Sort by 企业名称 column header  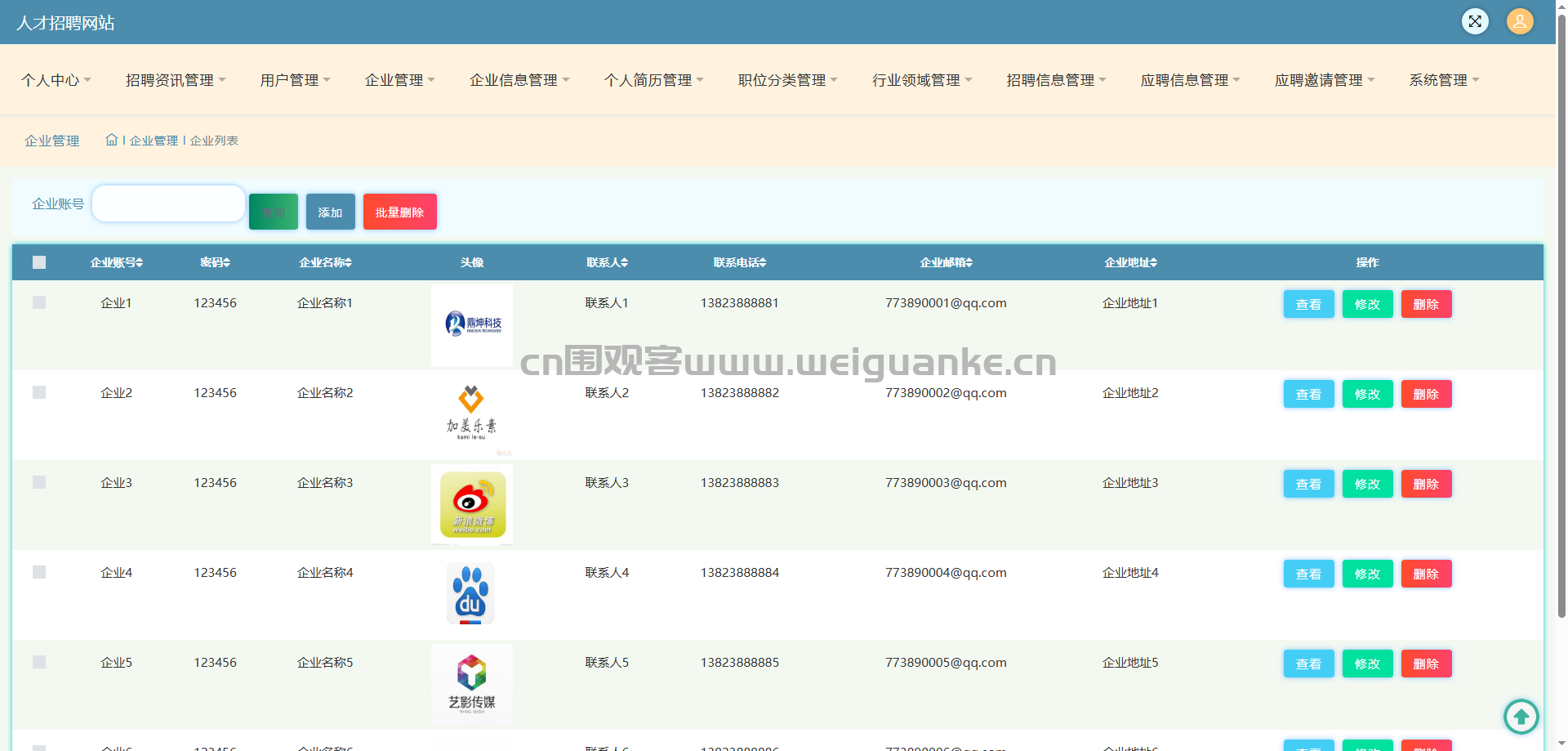(325, 262)
